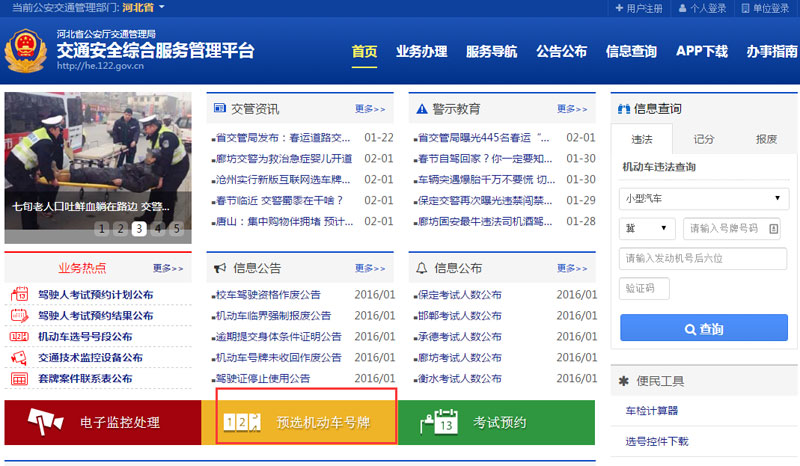
Task: Click the 考试预约 green banner
Action: [x=496, y=422]
